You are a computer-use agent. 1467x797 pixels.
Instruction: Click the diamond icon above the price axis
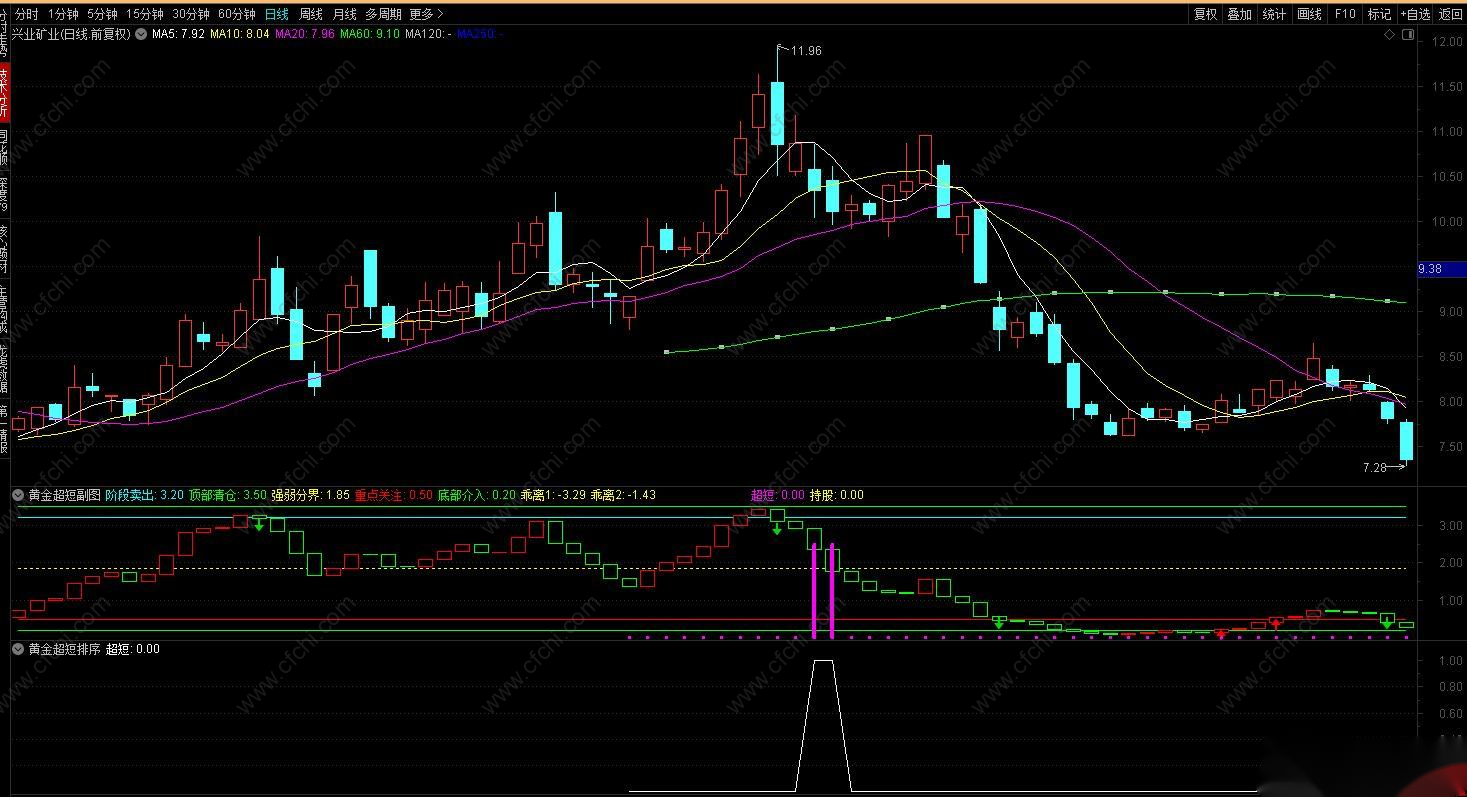tap(1389, 35)
